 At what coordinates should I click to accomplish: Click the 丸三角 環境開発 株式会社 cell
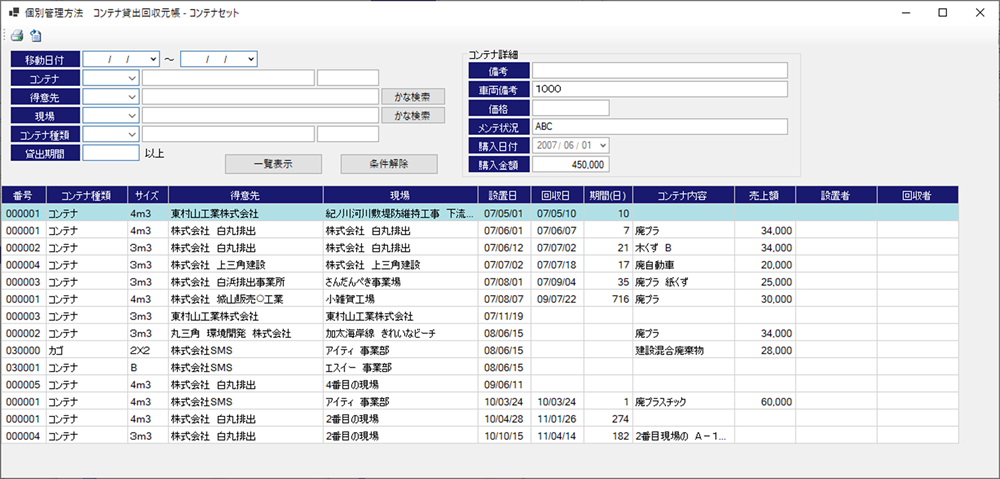click(246, 333)
